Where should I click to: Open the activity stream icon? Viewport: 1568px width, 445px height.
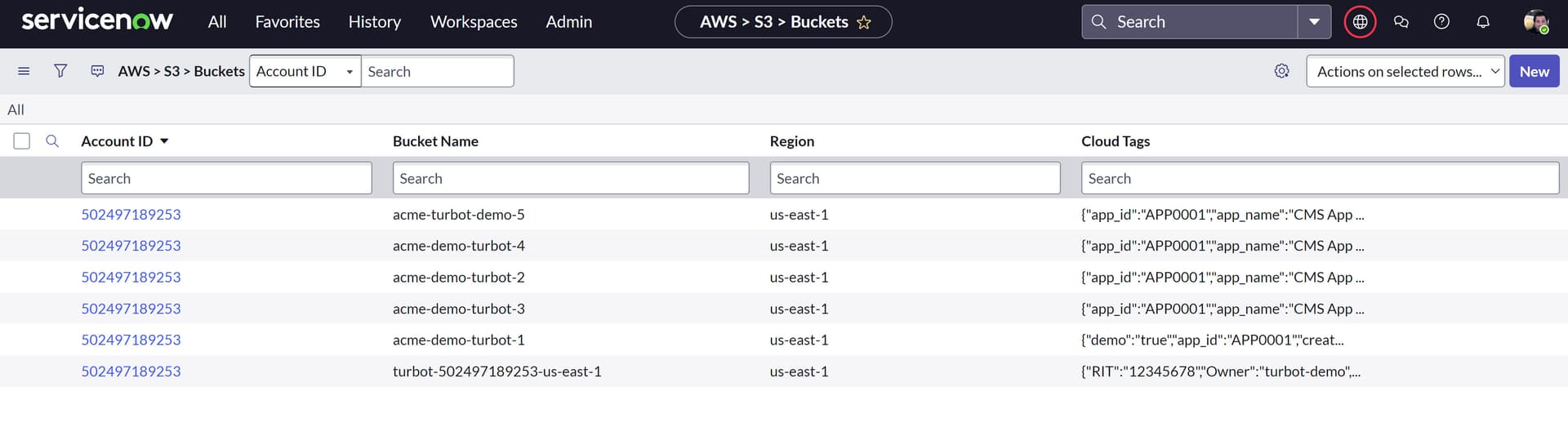click(x=97, y=71)
